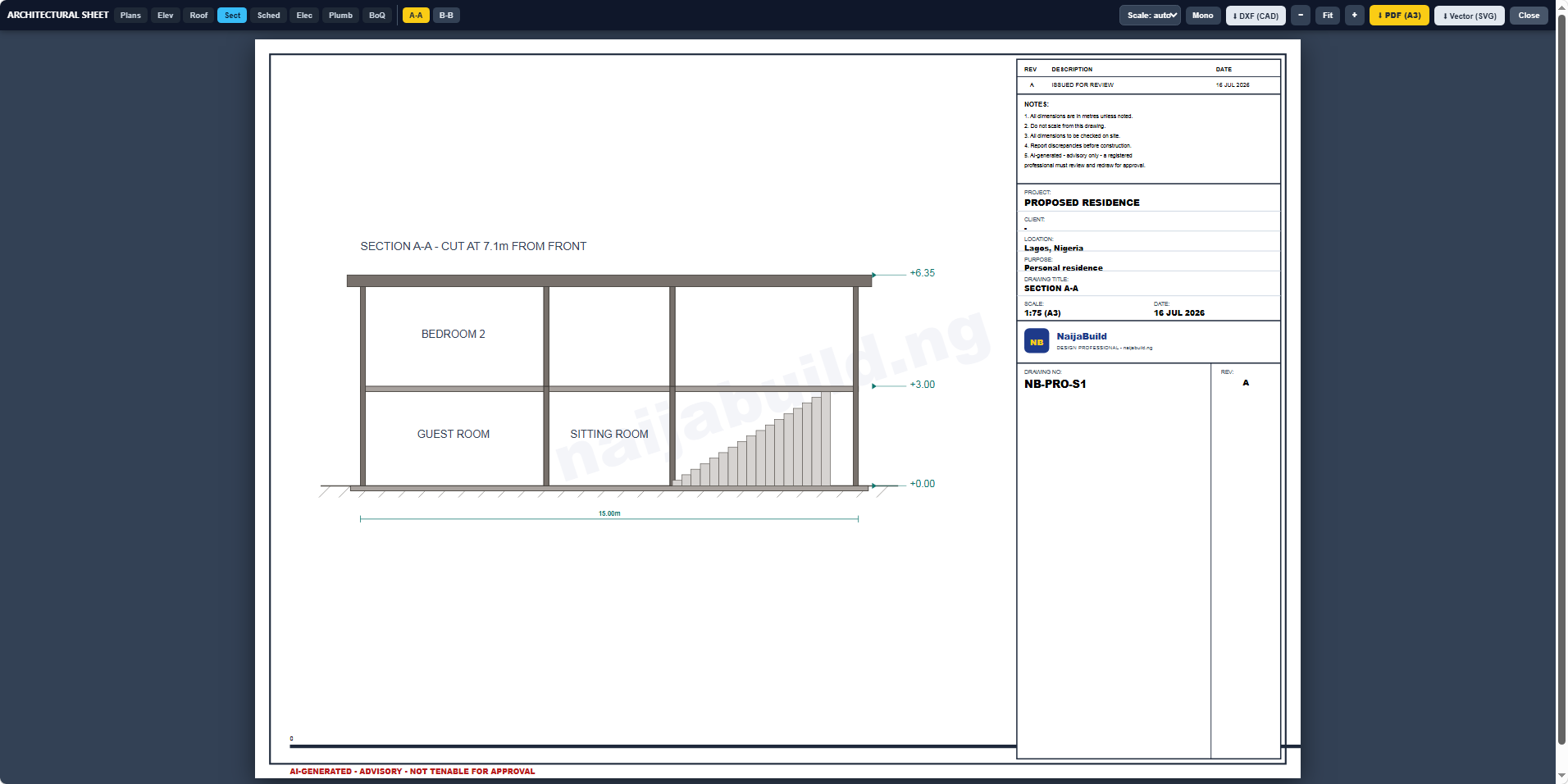
Task: Open the Roof tab
Action: [198, 16]
